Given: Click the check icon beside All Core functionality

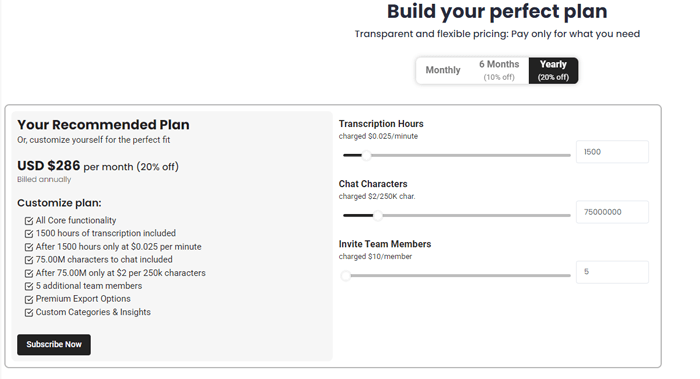Looking at the screenshot, I should 29,221.
